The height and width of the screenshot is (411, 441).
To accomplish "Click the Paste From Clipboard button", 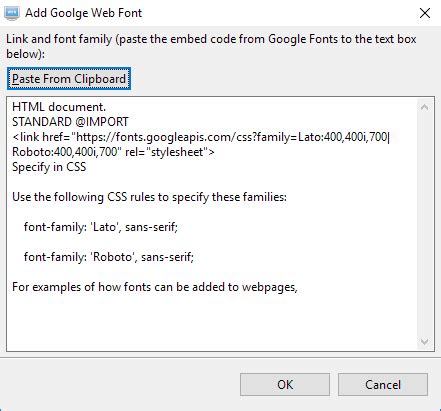I will [69, 79].
